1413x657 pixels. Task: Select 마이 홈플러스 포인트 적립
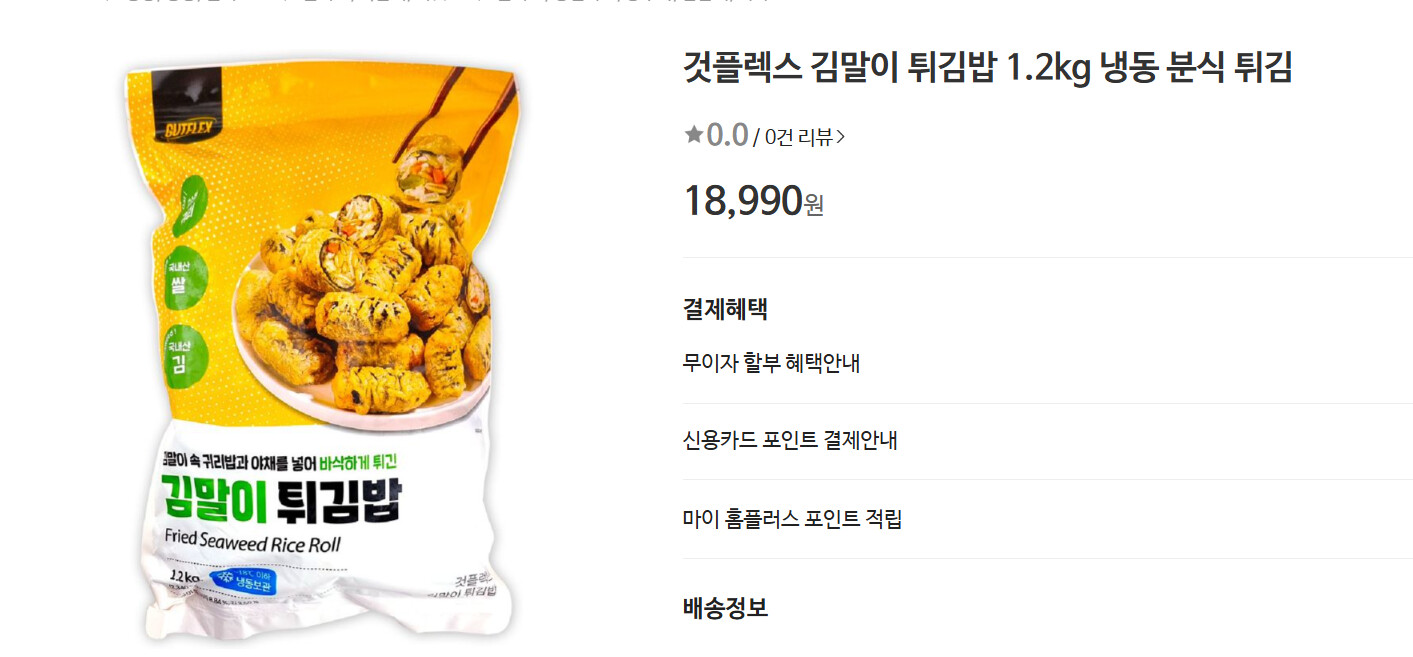tap(792, 519)
